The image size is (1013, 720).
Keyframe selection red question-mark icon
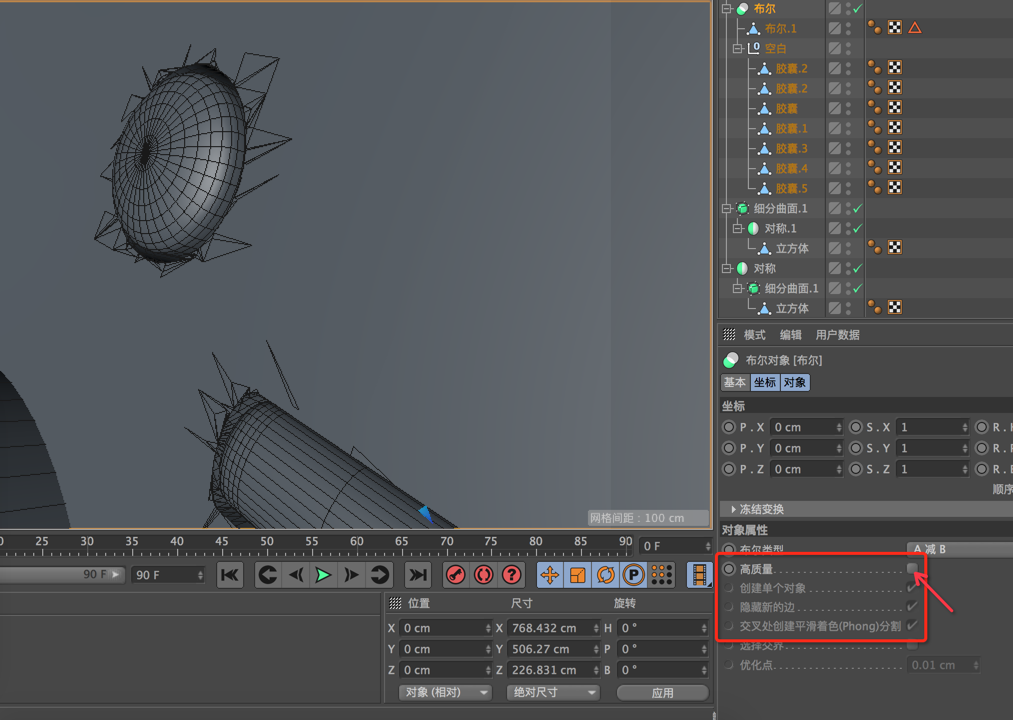tap(512, 575)
